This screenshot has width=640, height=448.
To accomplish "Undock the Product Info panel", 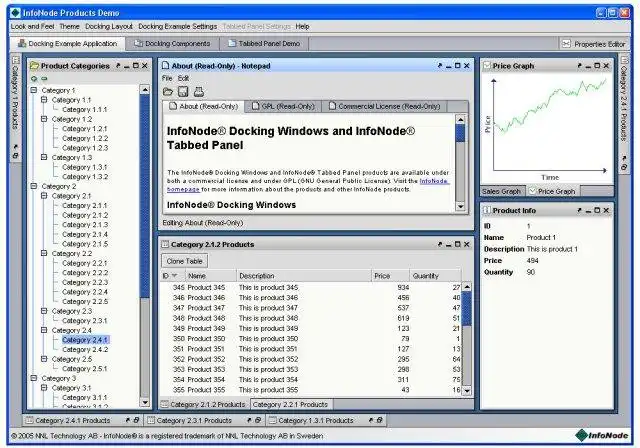I will 579,210.
